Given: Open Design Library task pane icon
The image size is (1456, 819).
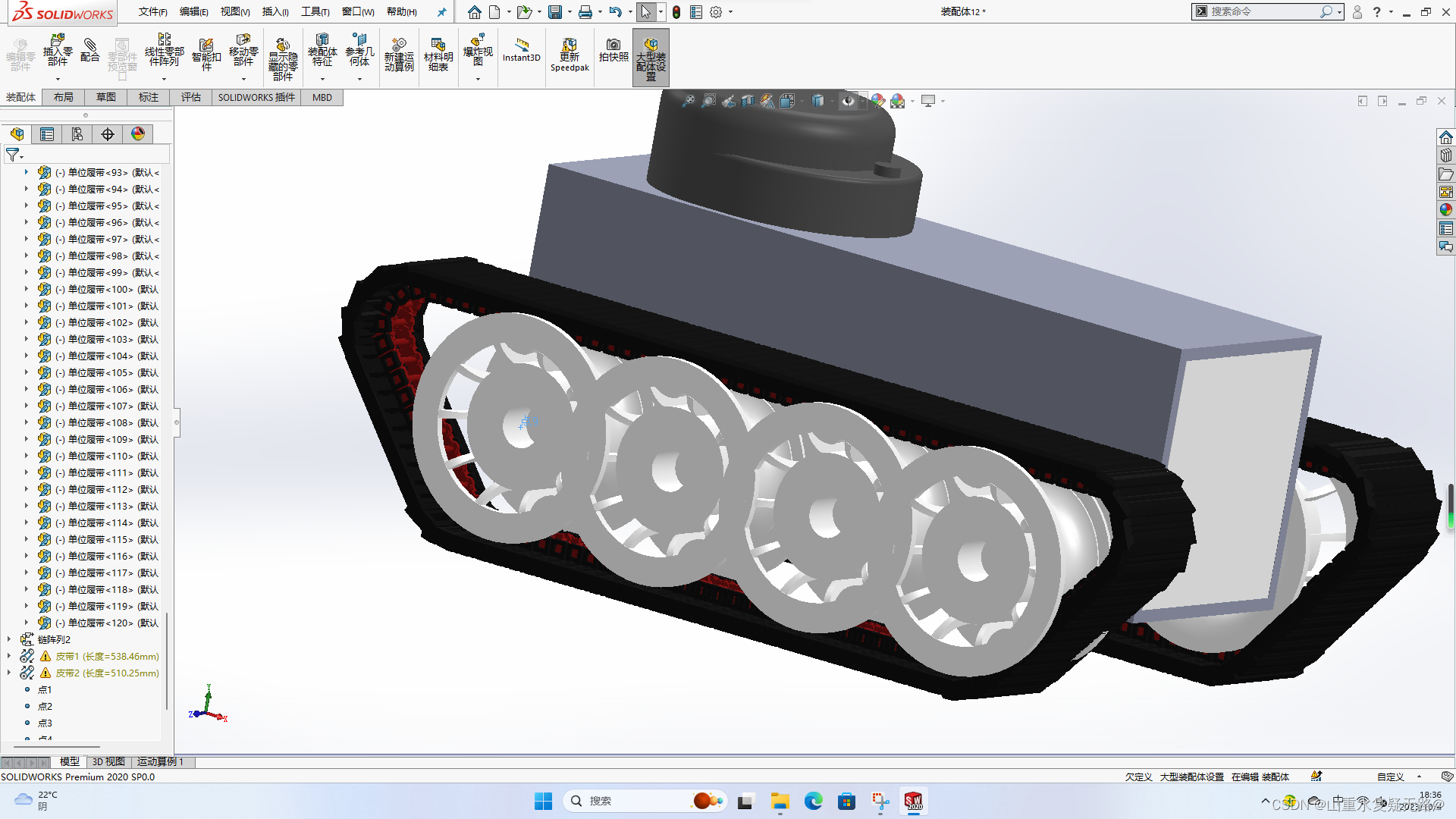Looking at the screenshot, I should pyautogui.click(x=1446, y=155).
